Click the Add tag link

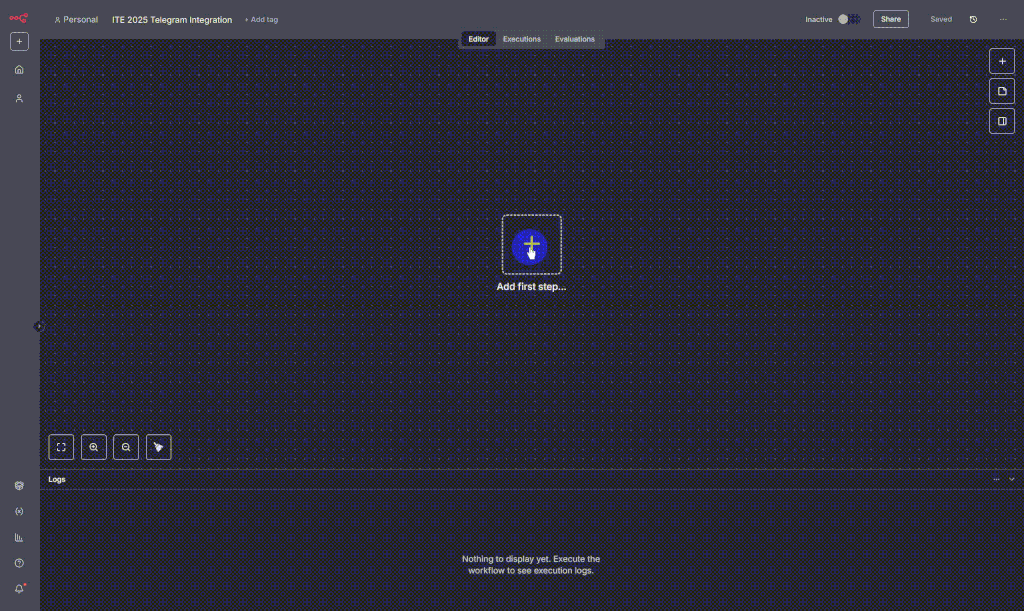(261, 20)
